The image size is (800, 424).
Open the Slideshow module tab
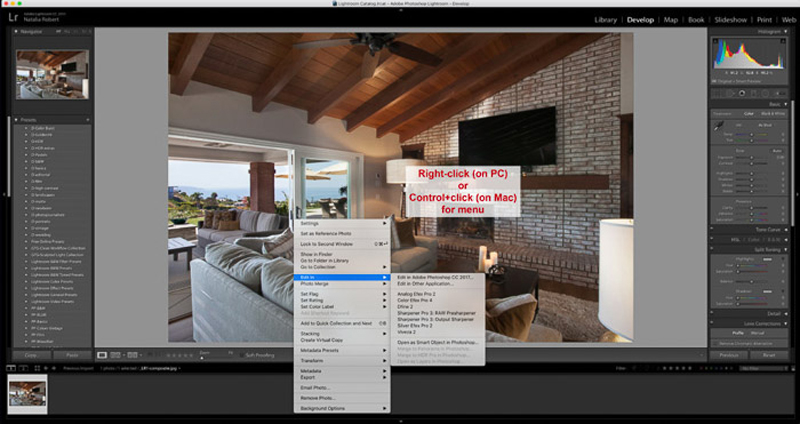(730, 19)
